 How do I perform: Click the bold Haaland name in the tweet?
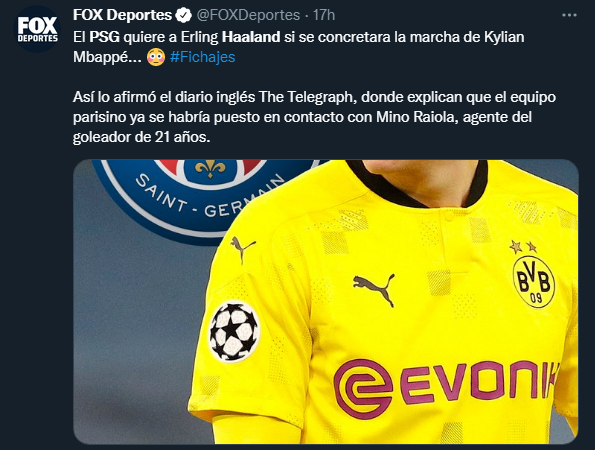[x=251, y=37]
